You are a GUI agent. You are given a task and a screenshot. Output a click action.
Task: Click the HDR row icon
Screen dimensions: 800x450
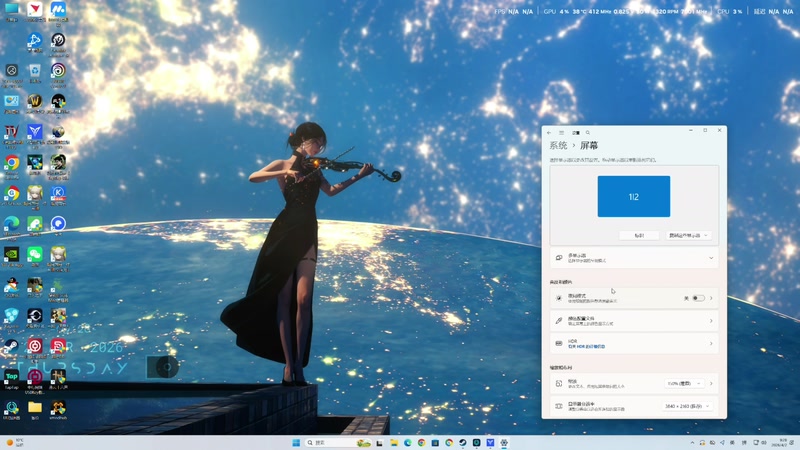coord(559,343)
